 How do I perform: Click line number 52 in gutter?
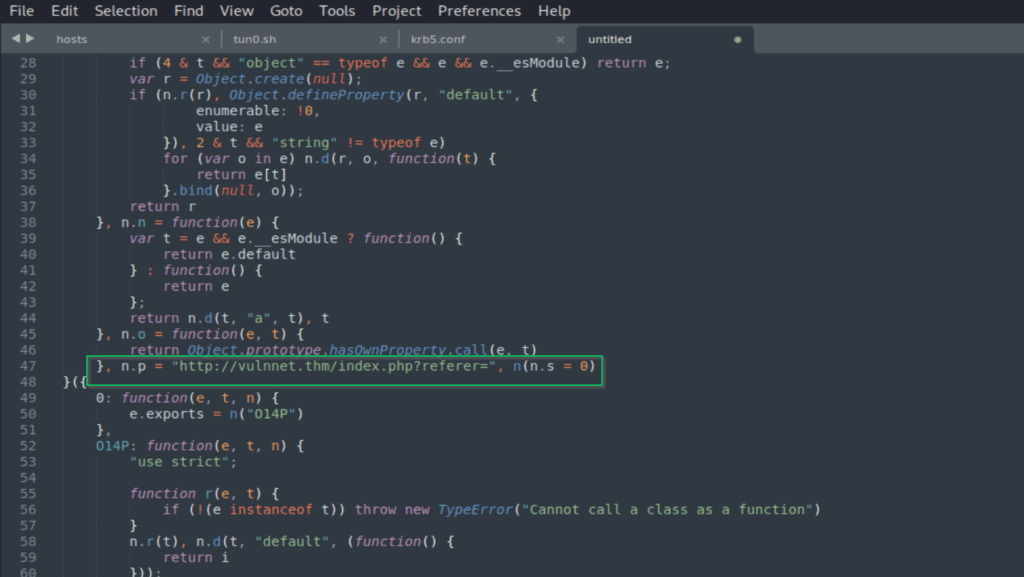tap(28, 446)
